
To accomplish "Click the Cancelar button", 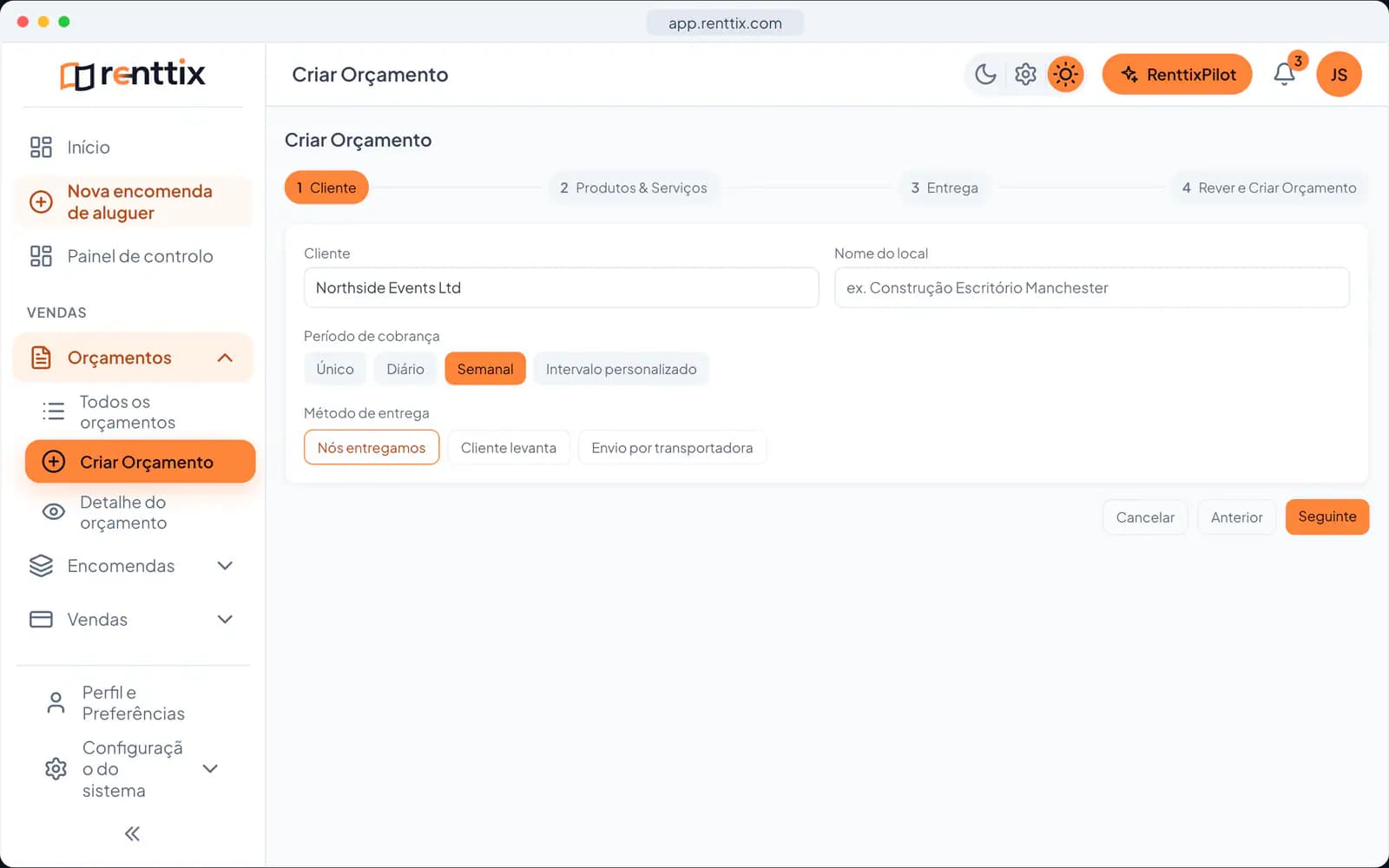I will coord(1145,517).
